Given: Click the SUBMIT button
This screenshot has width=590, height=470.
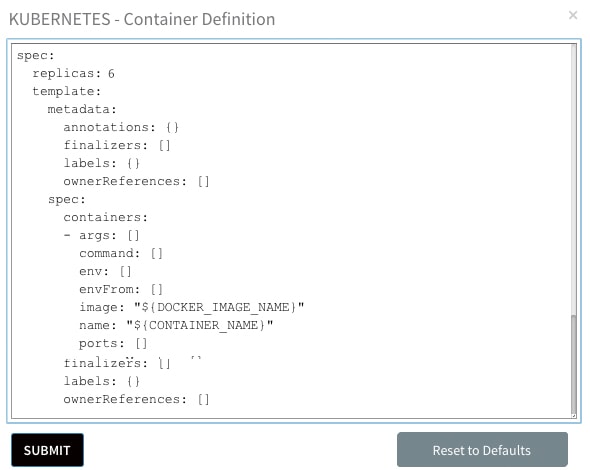Looking at the screenshot, I should coord(47,450).
